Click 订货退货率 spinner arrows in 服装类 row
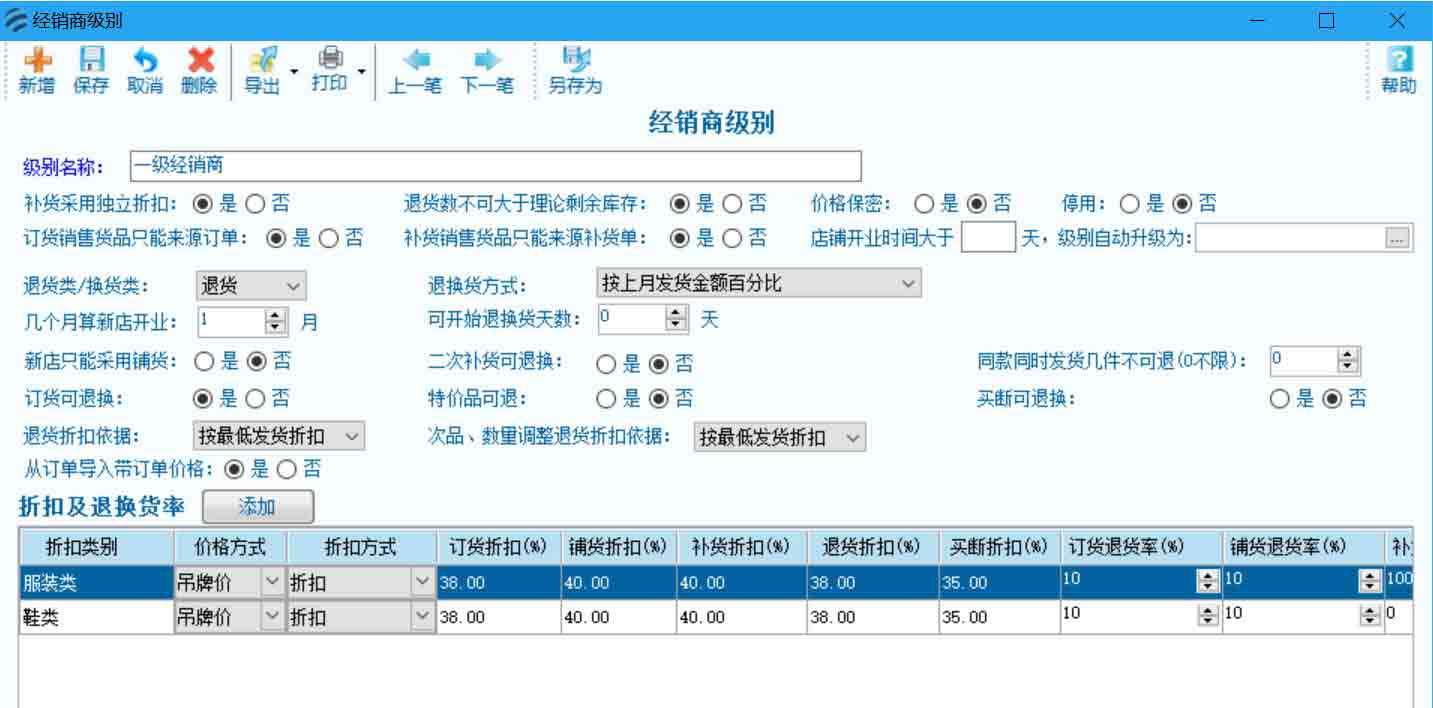Viewport: 1433px width, 708px height. point(1209,582)
